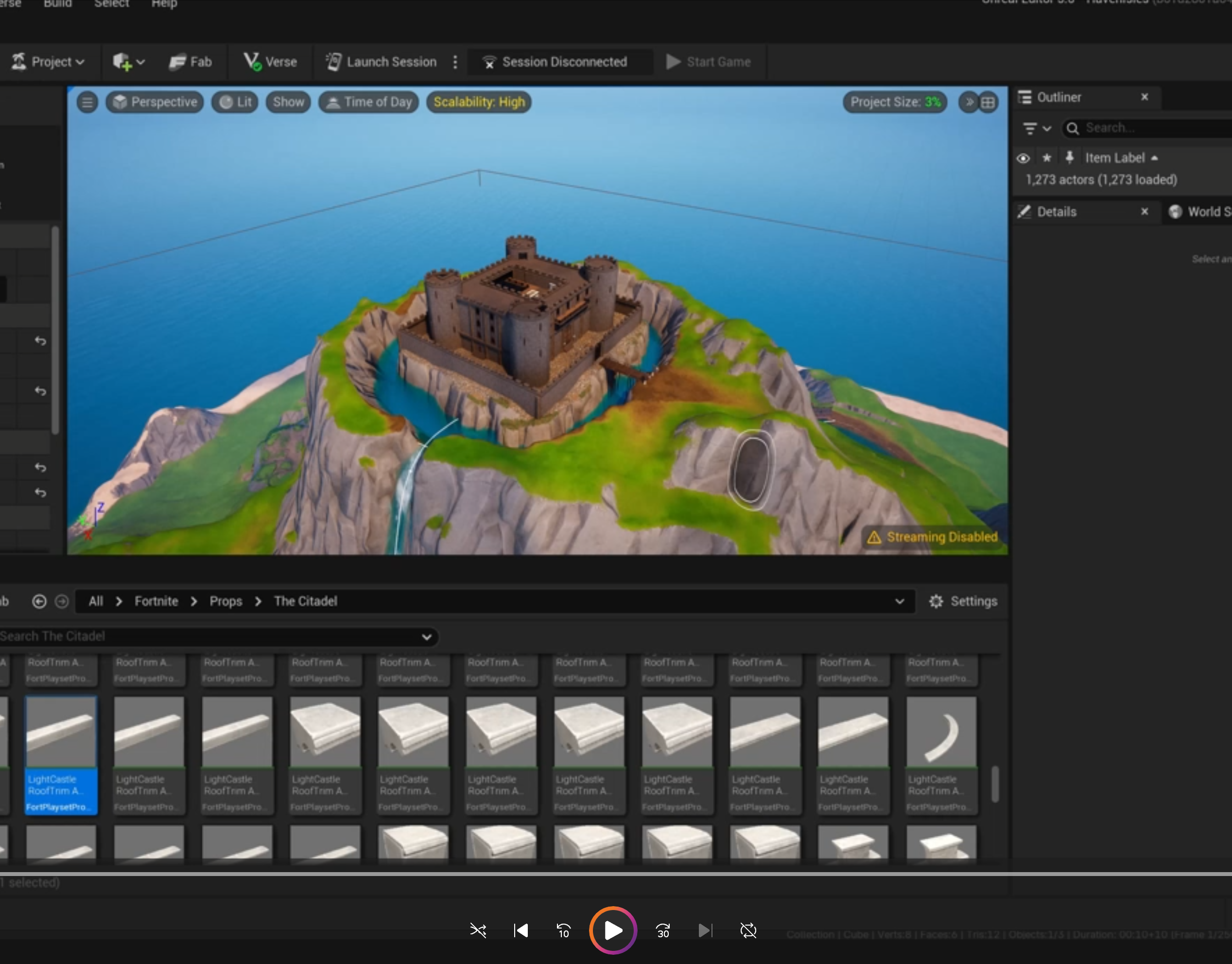This screenshot has width=1232, height=964.
Task: Open the search history dropdown arrow
Action: click(427, 637)
